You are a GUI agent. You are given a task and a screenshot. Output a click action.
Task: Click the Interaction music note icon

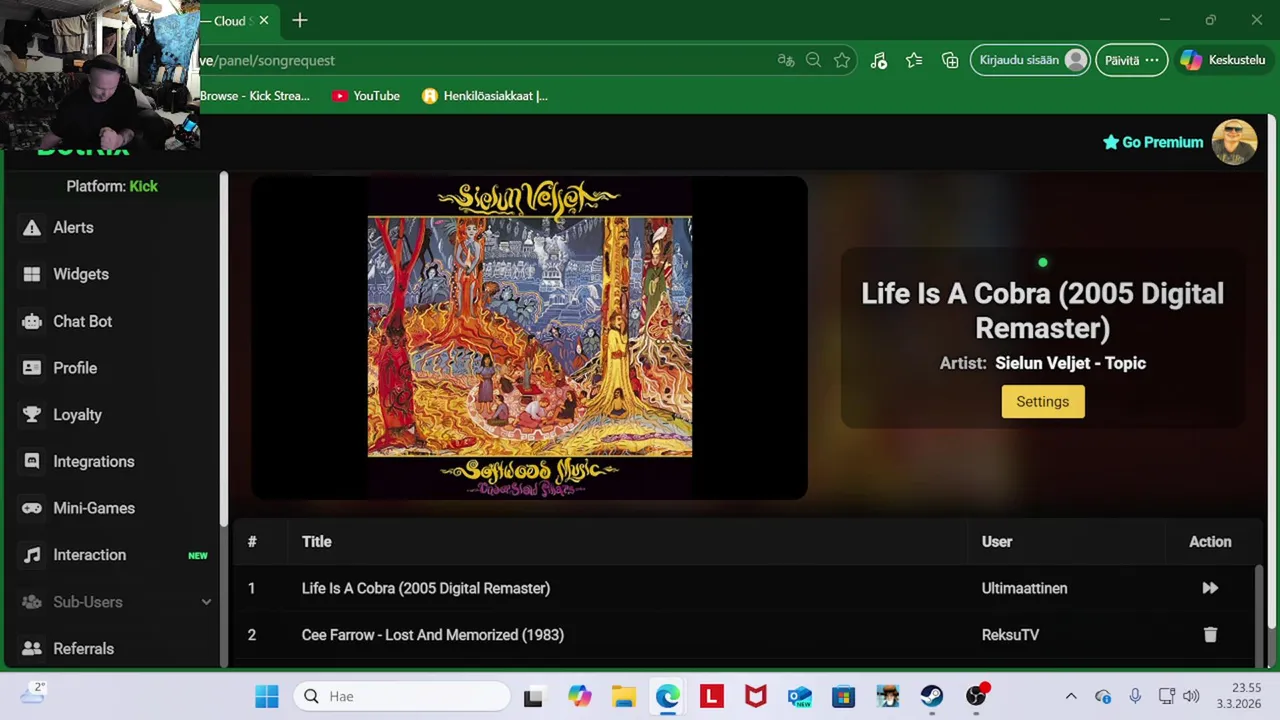pyautogui.click(x=32, y=555)
